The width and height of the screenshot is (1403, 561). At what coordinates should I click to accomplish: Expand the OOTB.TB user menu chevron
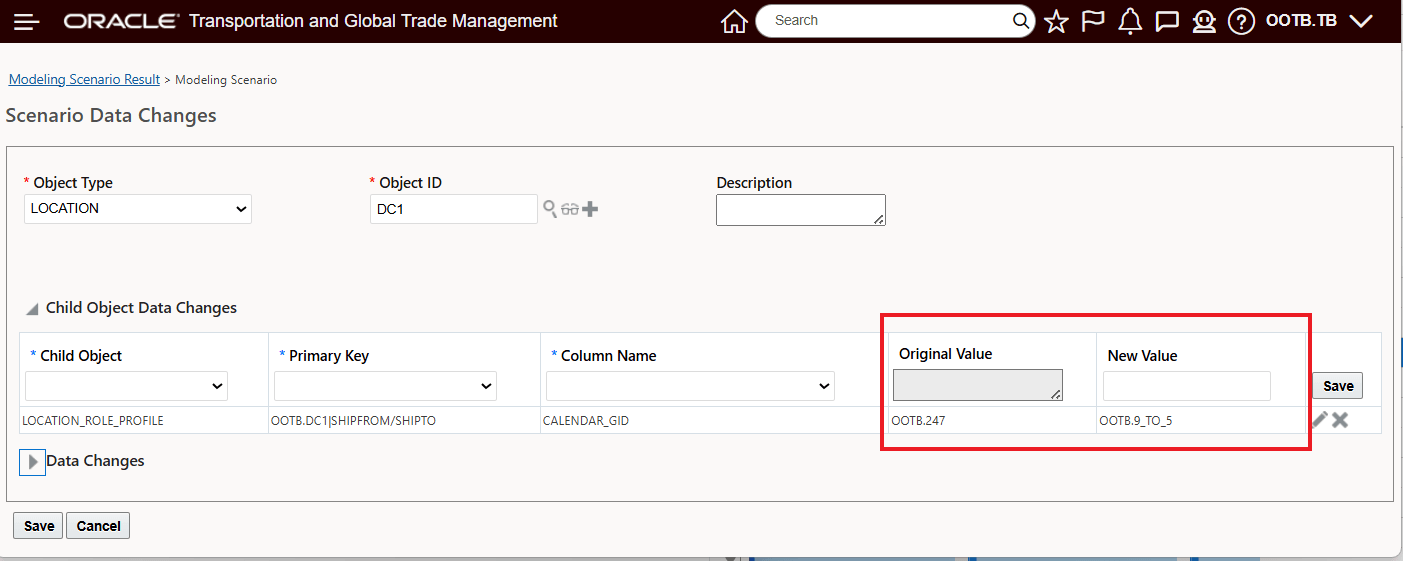(x=1361, y=21)
